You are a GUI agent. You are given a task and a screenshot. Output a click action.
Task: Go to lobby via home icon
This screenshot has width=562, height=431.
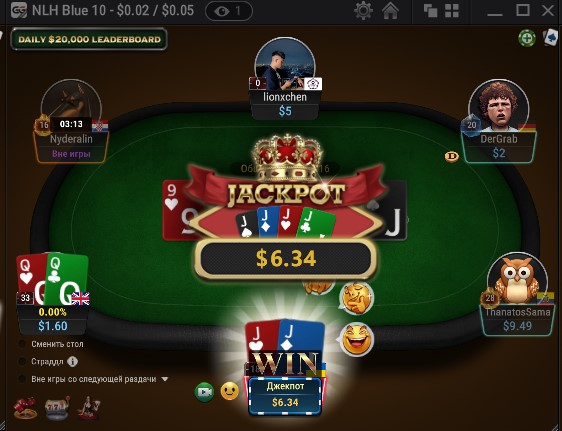tap(390, 10)
